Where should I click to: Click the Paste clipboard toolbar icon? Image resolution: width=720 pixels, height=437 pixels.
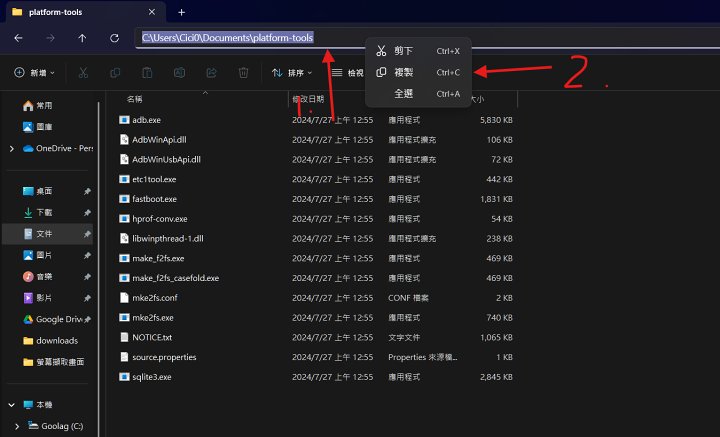(147, 73)
